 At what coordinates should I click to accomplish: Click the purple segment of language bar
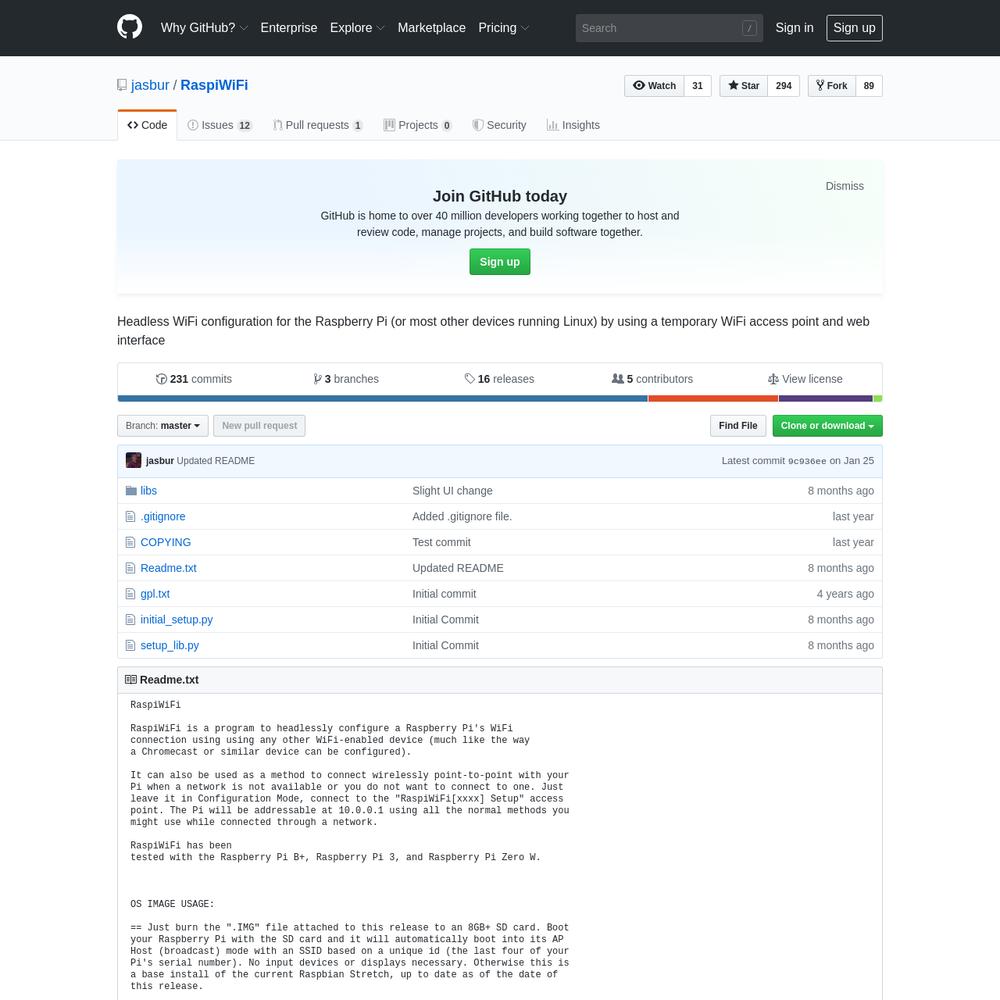point(825,399)
